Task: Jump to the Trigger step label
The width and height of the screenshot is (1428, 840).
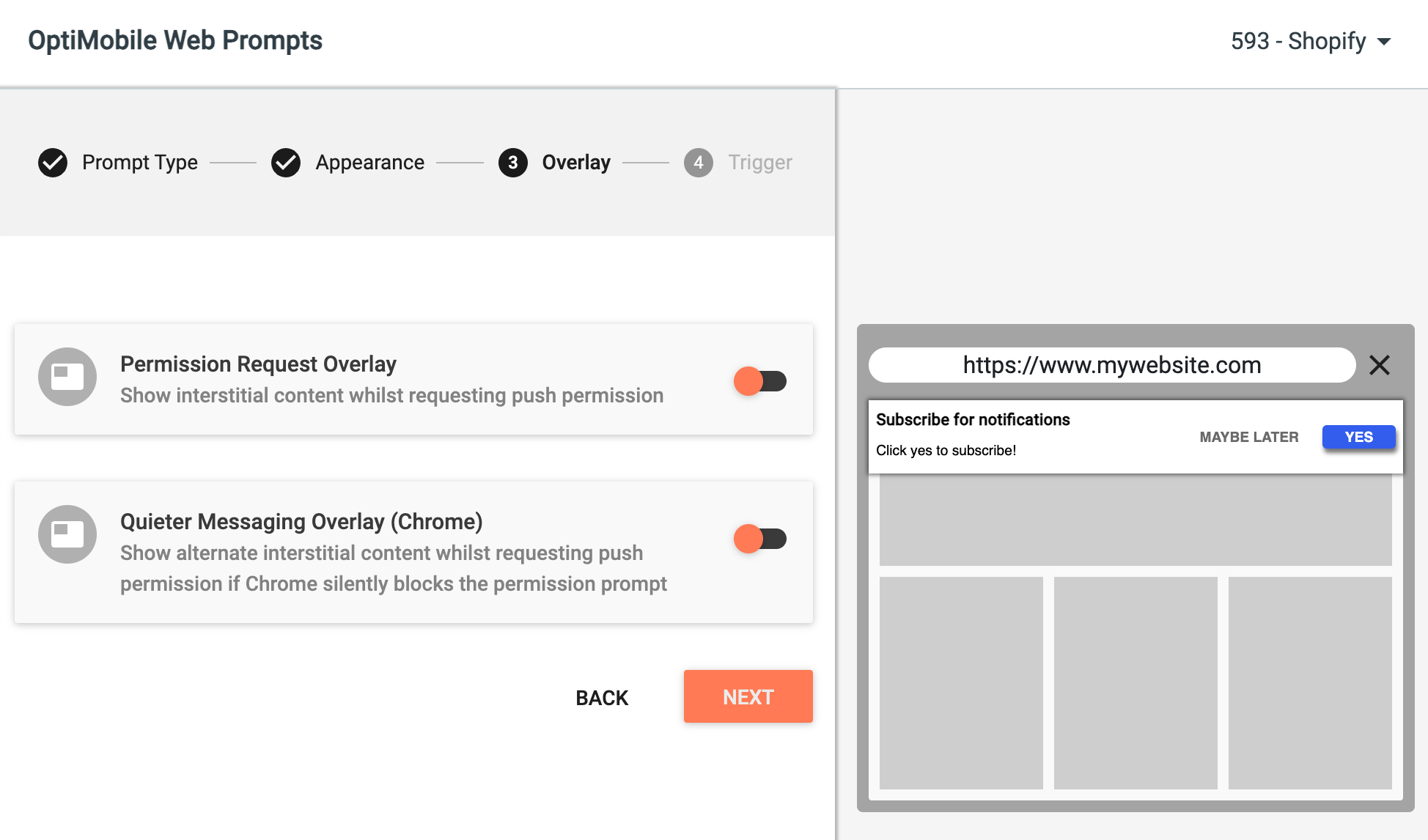Action: coord(760,162)
